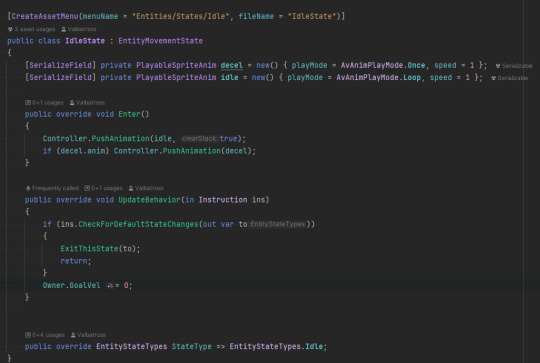540x363 pixels.
Task: Navigate to EntityMovementState base class
Action: (160, 41)
